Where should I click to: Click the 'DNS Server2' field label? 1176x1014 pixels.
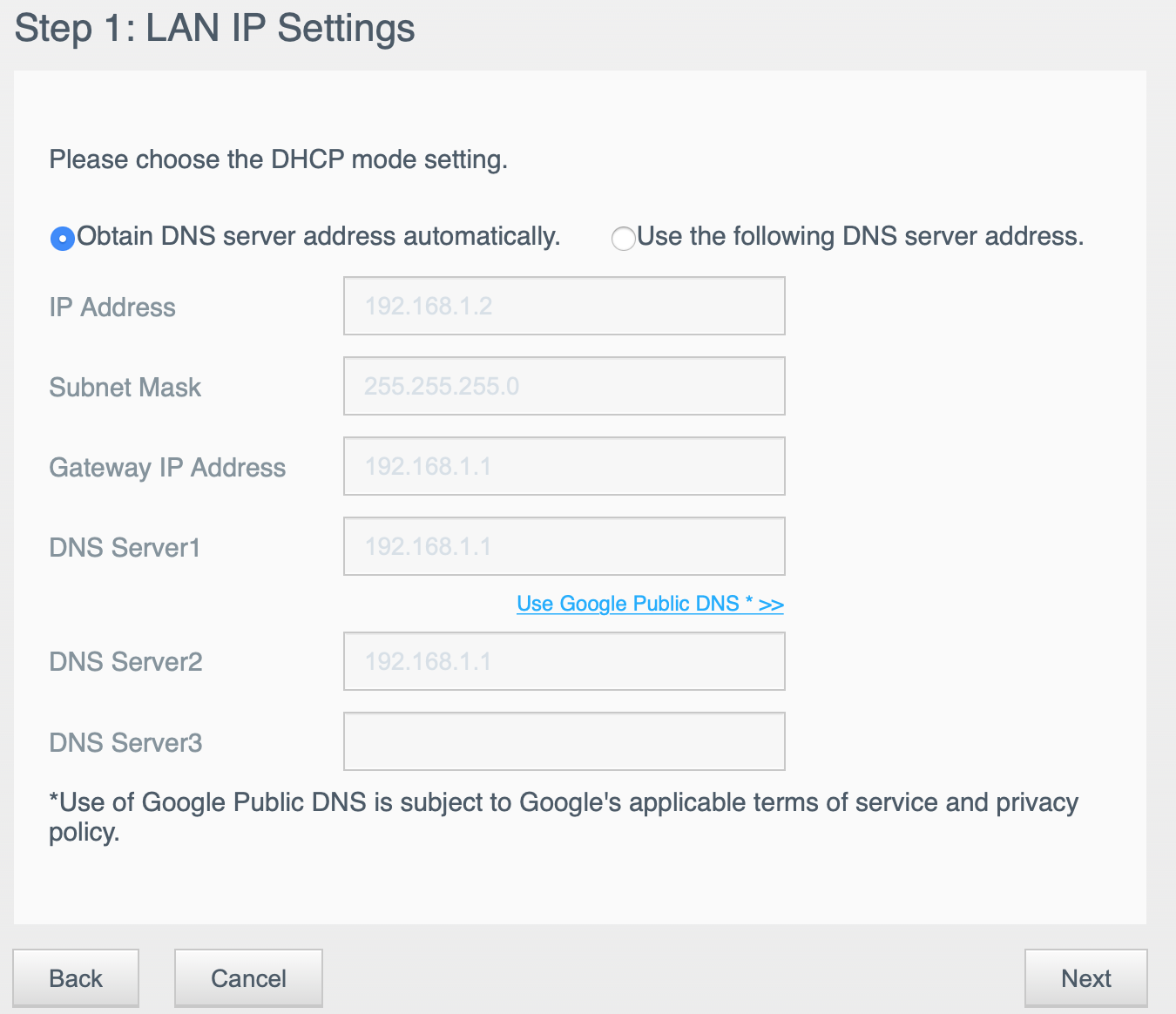(125, 662)
